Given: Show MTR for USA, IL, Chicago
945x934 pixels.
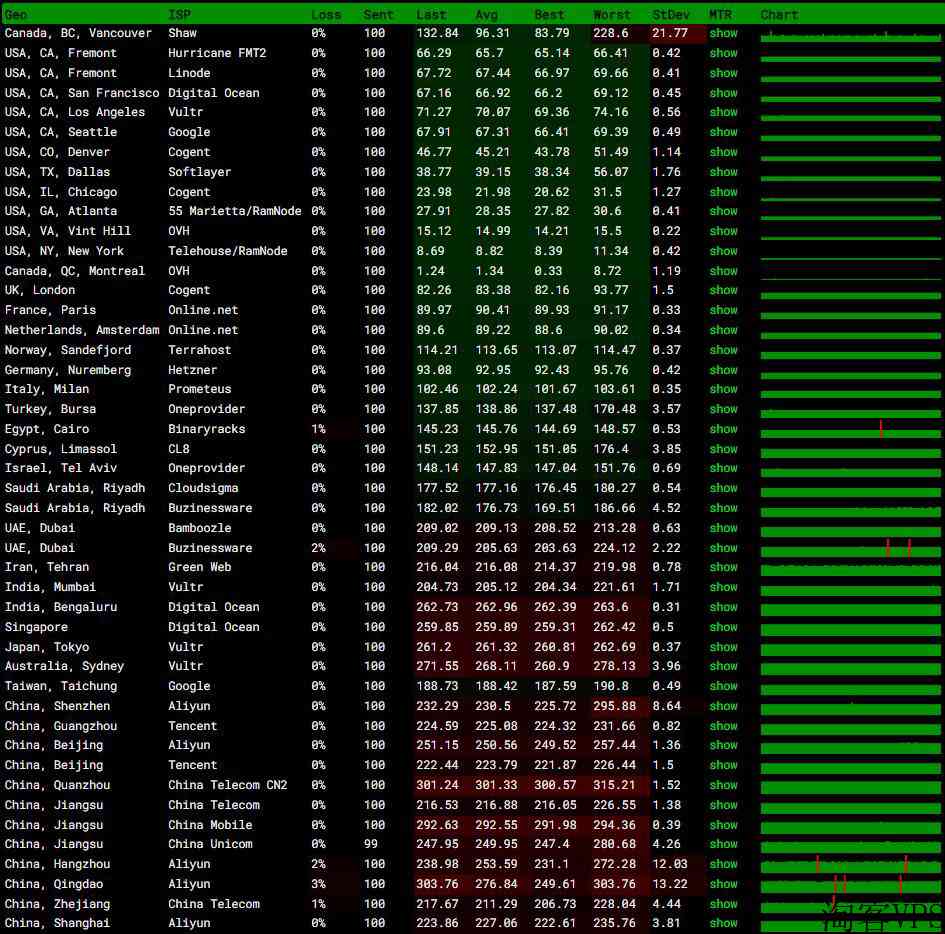Looking at the screenshot, I should (x=723, y=192).
